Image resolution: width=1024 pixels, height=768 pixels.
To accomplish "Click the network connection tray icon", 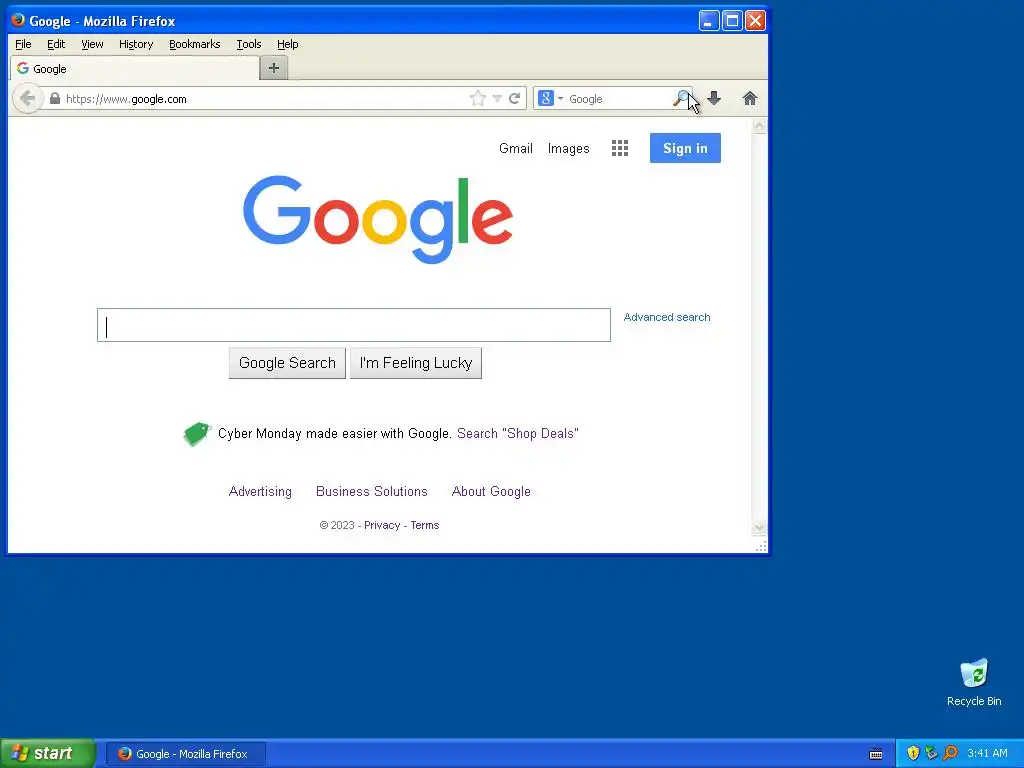I will coord(931,754).
